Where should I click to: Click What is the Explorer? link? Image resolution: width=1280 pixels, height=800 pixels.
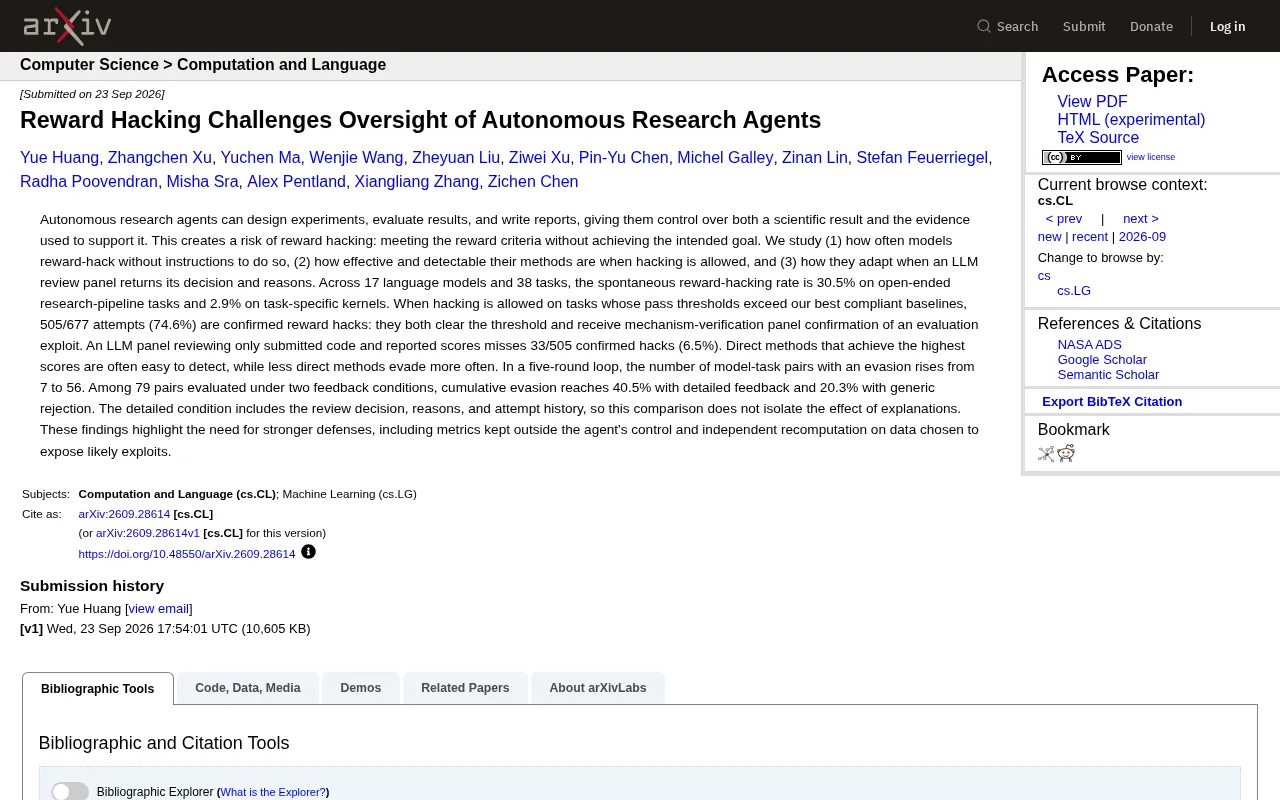[x=273, y=792]
